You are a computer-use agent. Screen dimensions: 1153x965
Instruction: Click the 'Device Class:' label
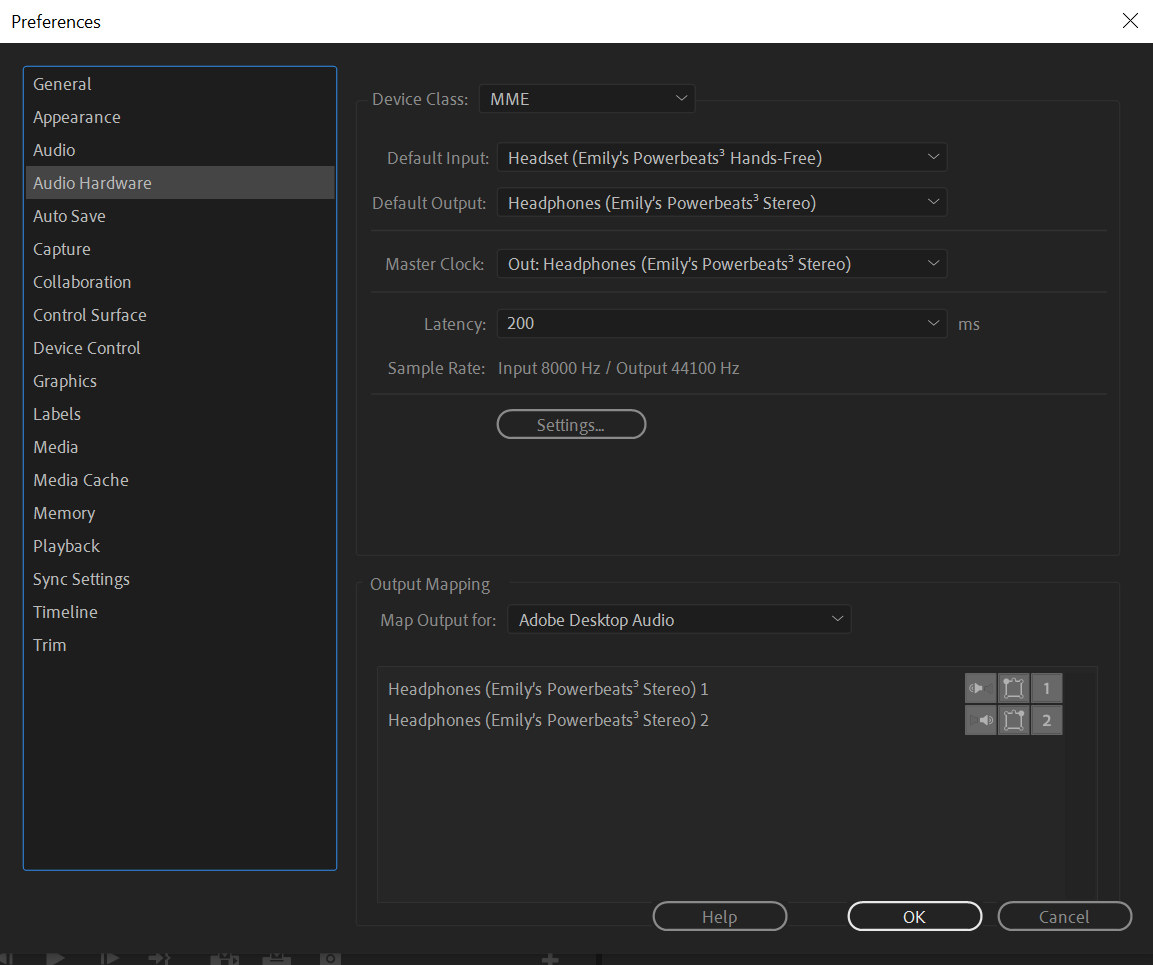click(420, 99)
